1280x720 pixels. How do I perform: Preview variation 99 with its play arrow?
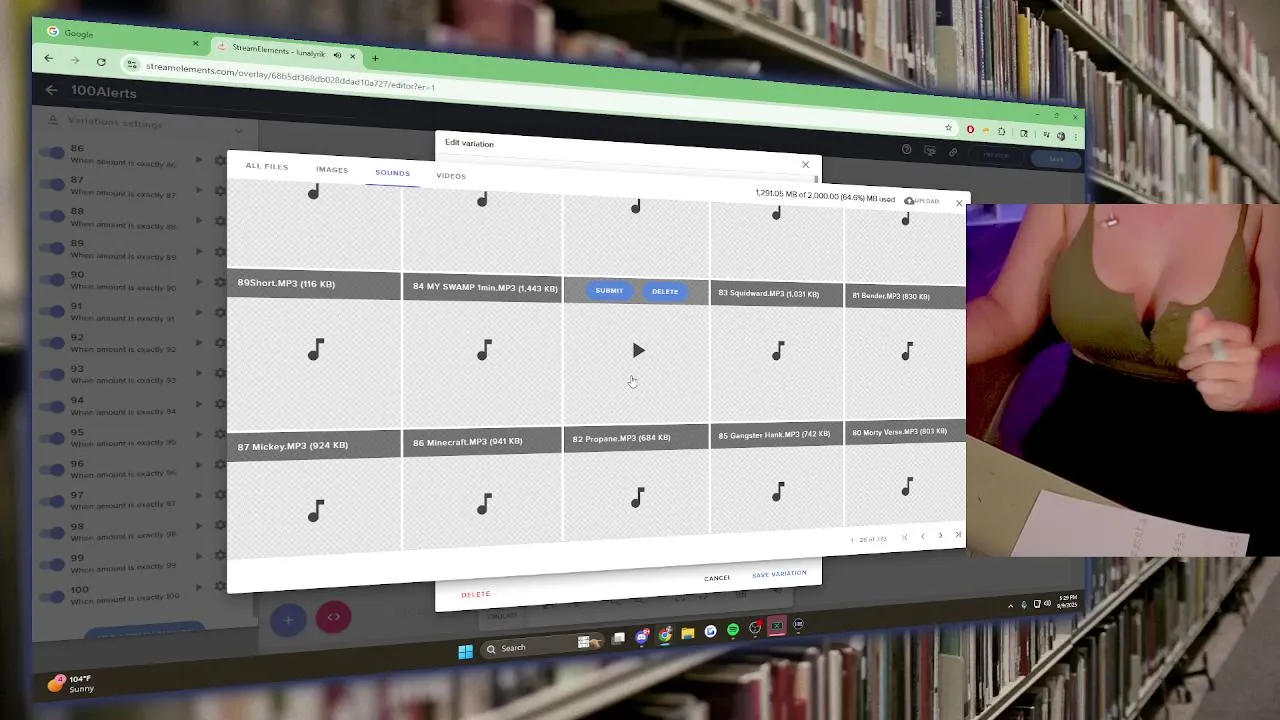click(199, 556)
